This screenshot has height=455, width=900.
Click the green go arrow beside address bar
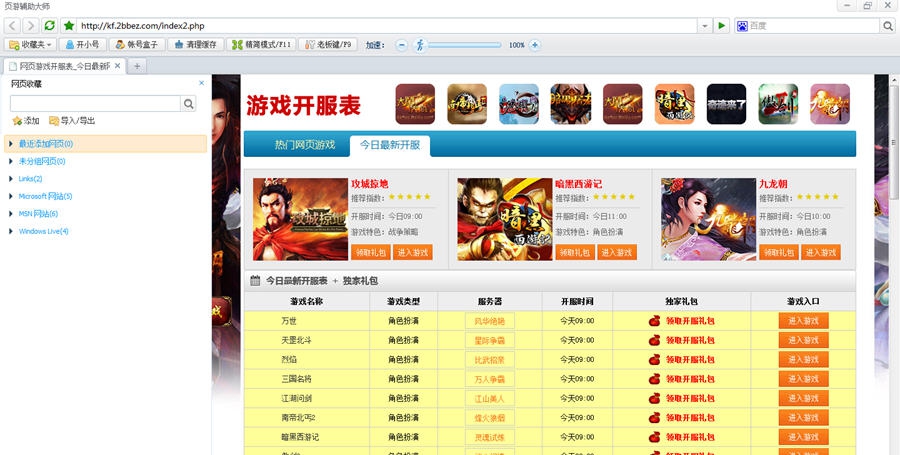pyautogui.click(x=721, y=26)
